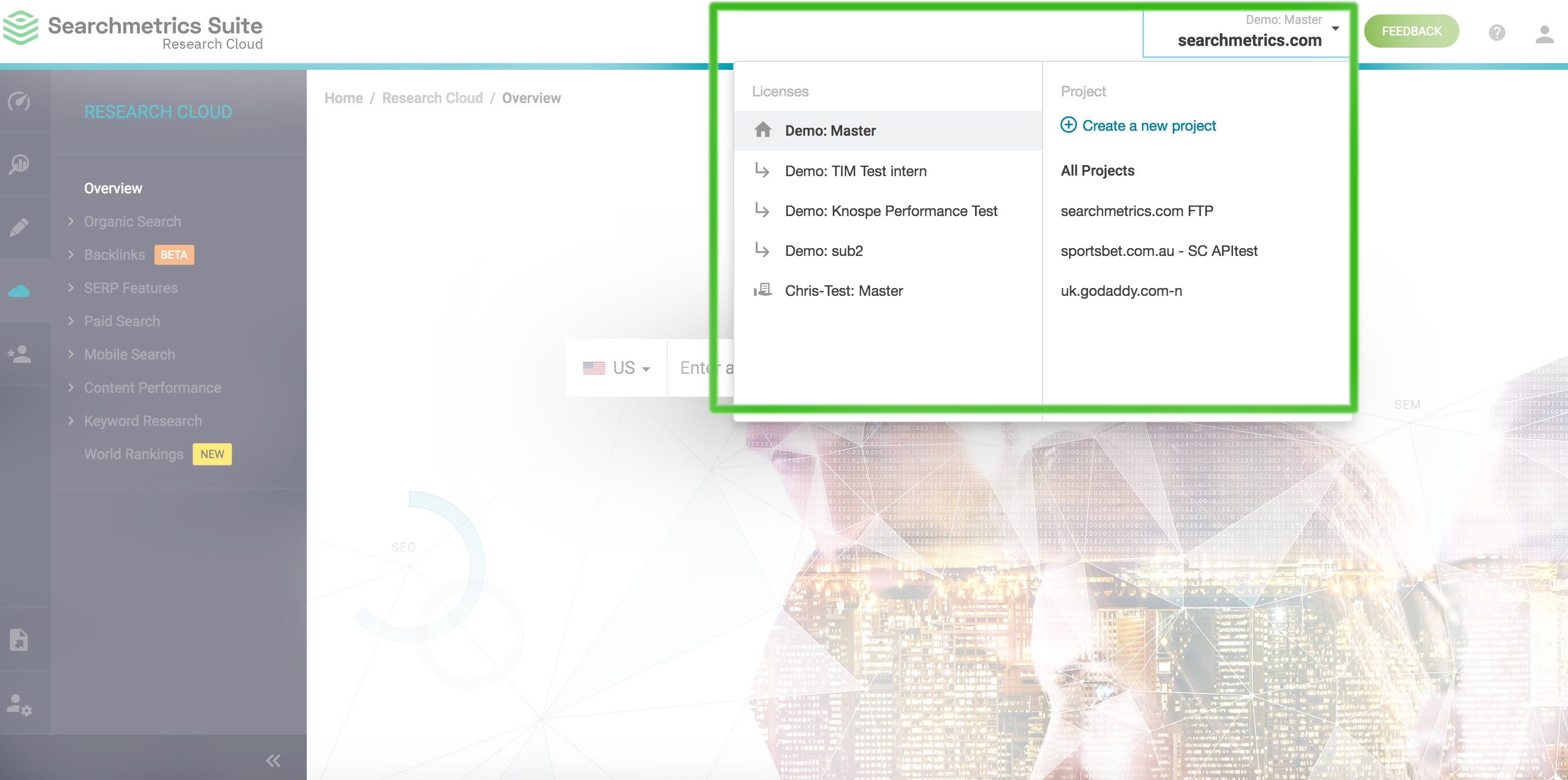Click the sub-license arrow icon beside Demo: sub2
The height and width of the screenshot is (780, 1568).
(762, 250)
